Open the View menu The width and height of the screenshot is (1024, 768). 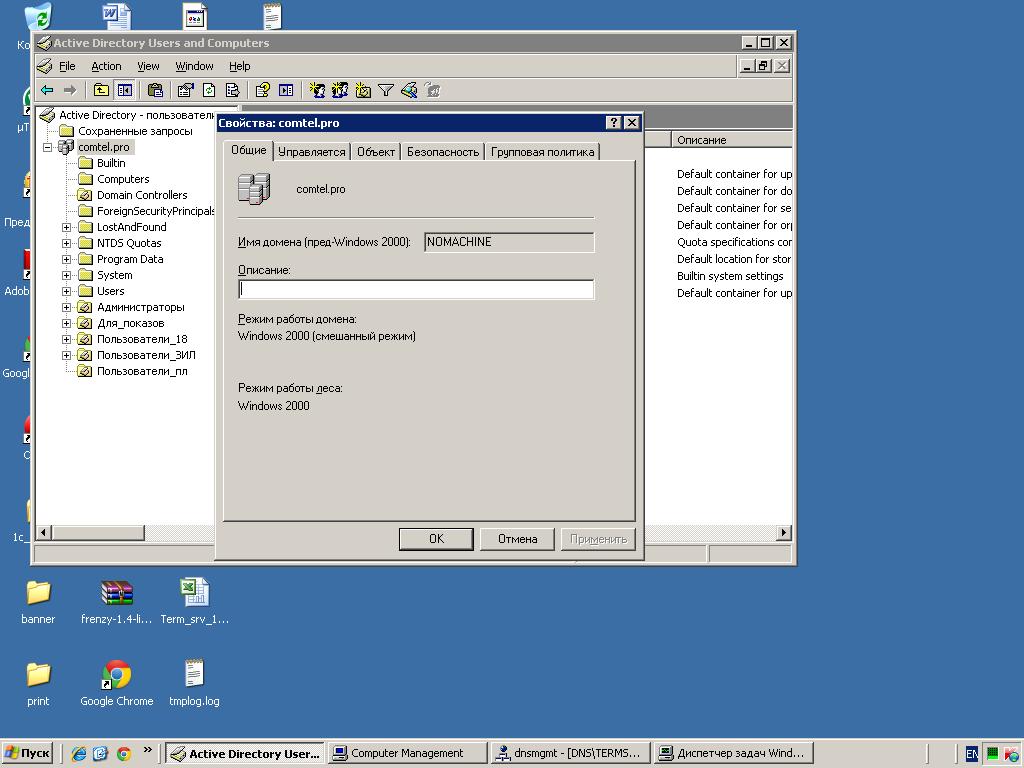coord(148,66)
